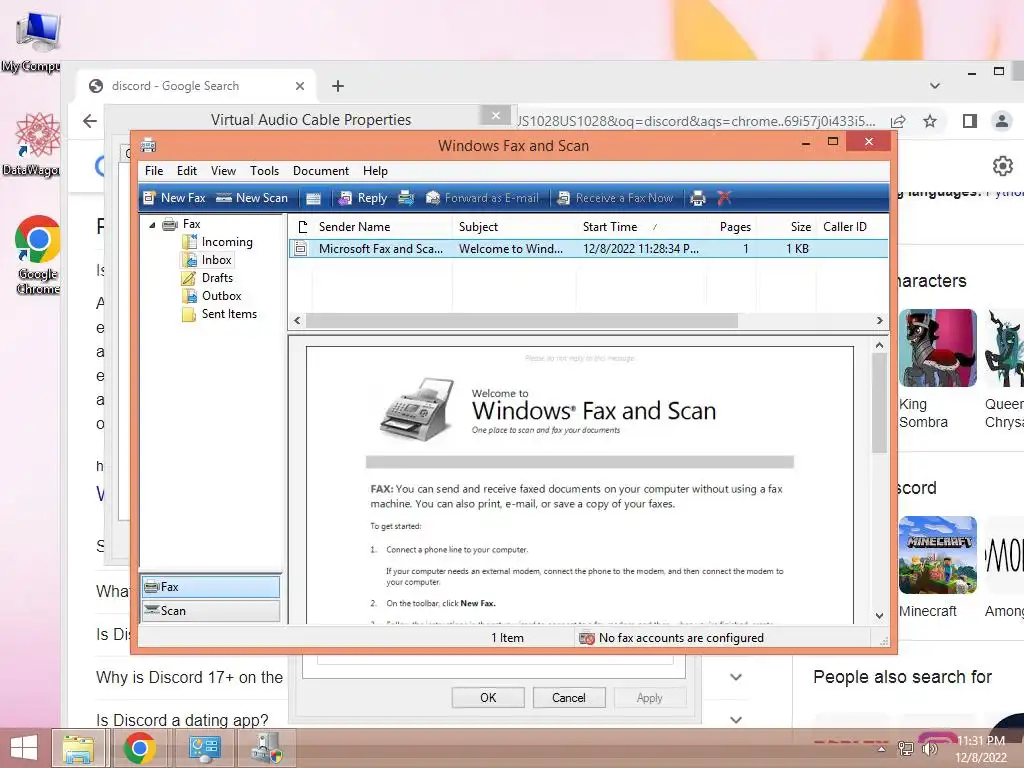This screenshot has height=768, width=1024.
Task: Click Forward as E-mail
Action: [x=483, y=198]
